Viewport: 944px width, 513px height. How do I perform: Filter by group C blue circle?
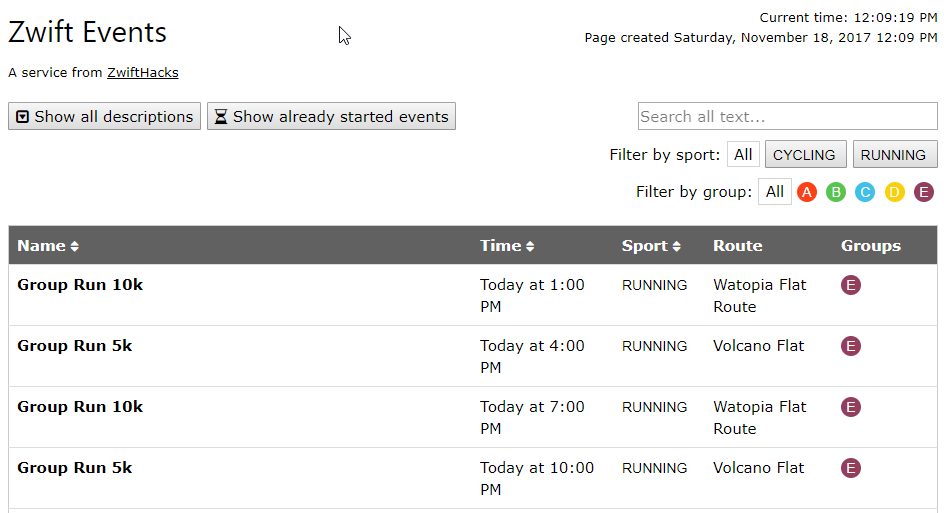point(865,192)
